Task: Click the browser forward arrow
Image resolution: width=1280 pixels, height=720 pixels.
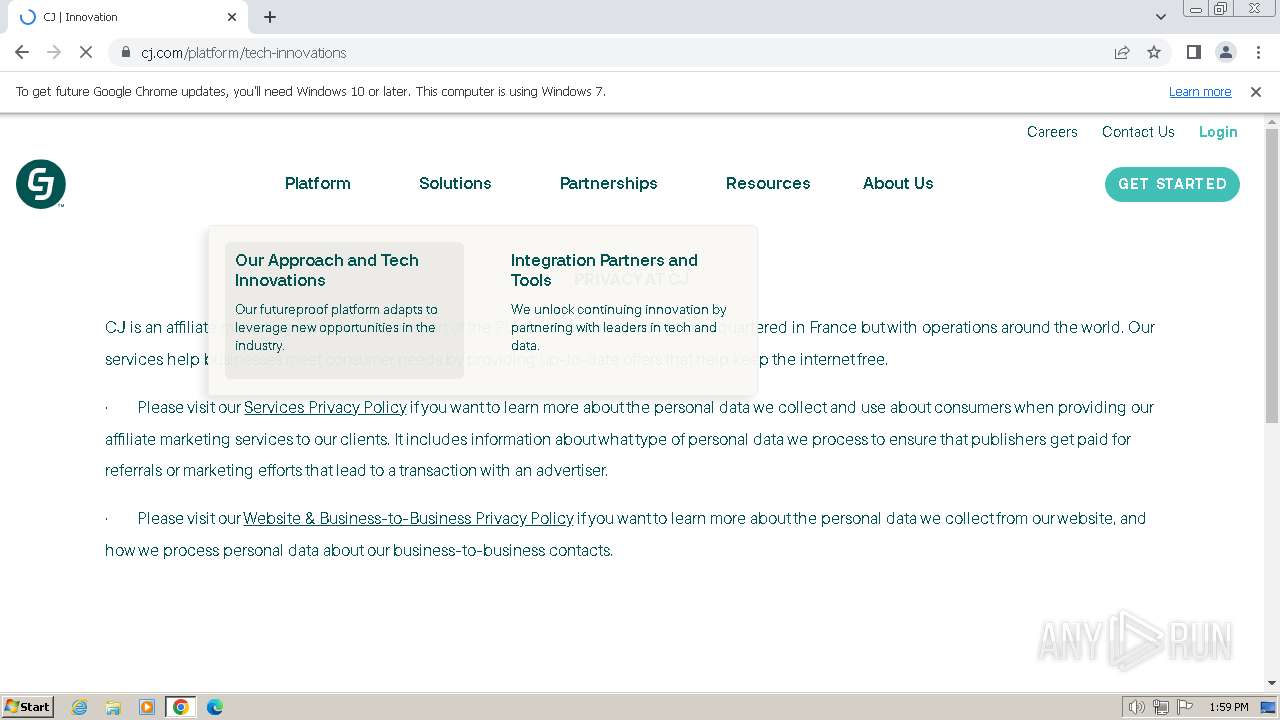Action: 54,52
